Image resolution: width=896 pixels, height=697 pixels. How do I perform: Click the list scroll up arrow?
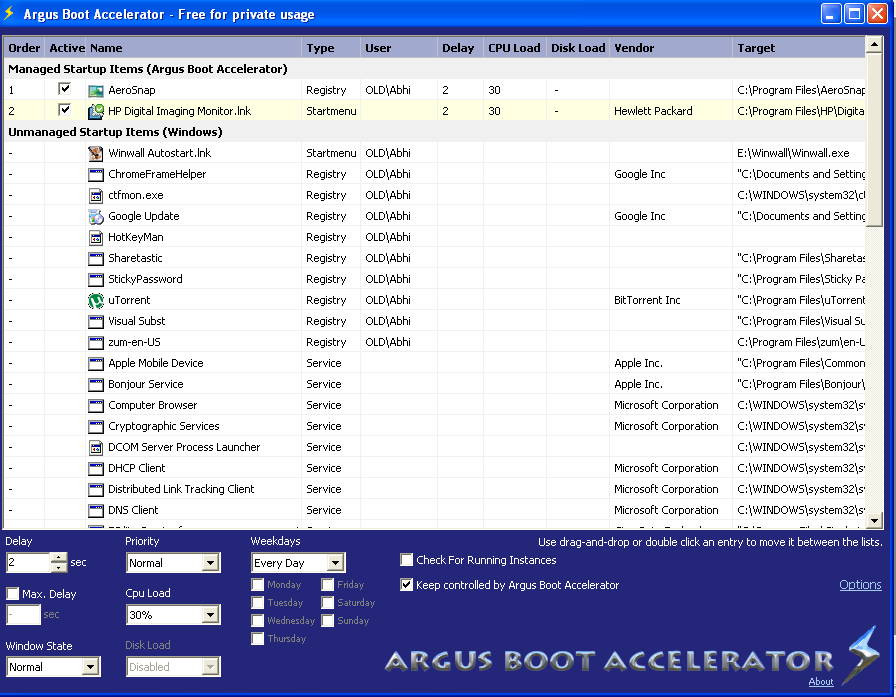(x=874, y=45)
